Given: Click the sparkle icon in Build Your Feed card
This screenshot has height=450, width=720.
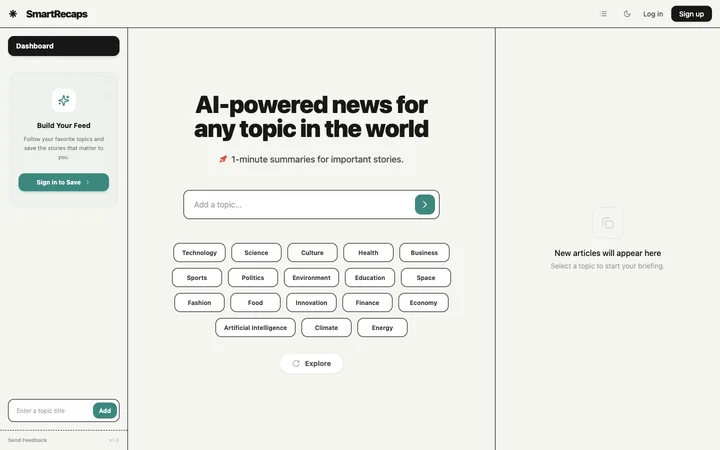Looking at the screenshot, I should 64,100.
